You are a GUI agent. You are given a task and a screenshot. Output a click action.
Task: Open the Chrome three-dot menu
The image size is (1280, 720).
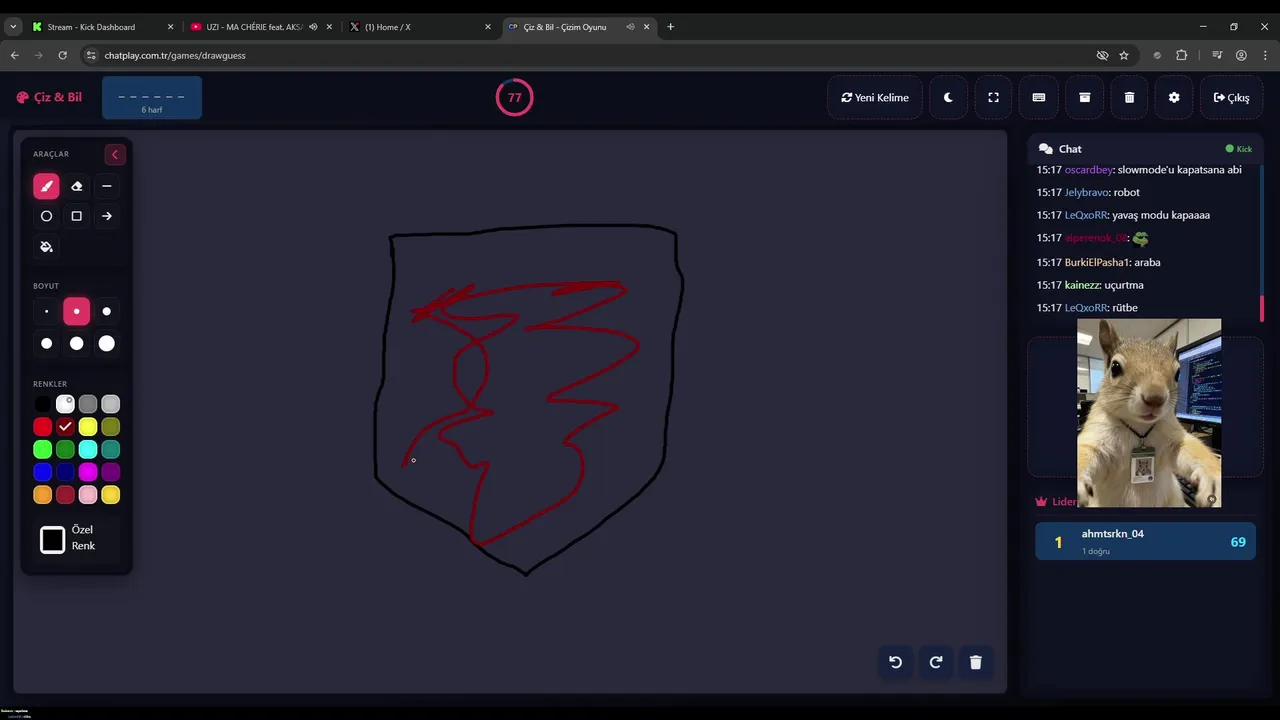1266,55
